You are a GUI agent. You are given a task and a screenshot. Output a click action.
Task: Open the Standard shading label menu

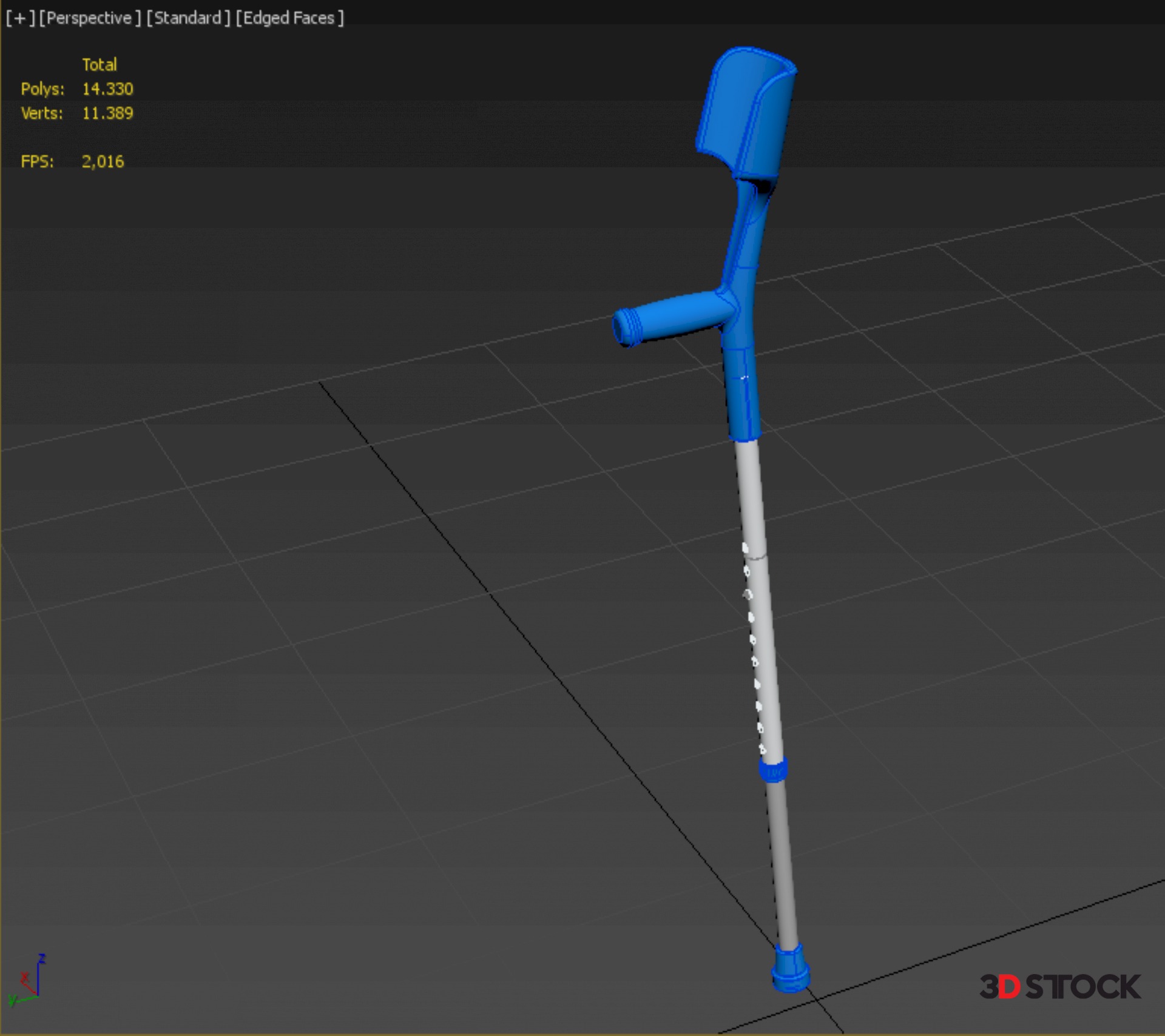pyautogui.click(x=187, y=18)
